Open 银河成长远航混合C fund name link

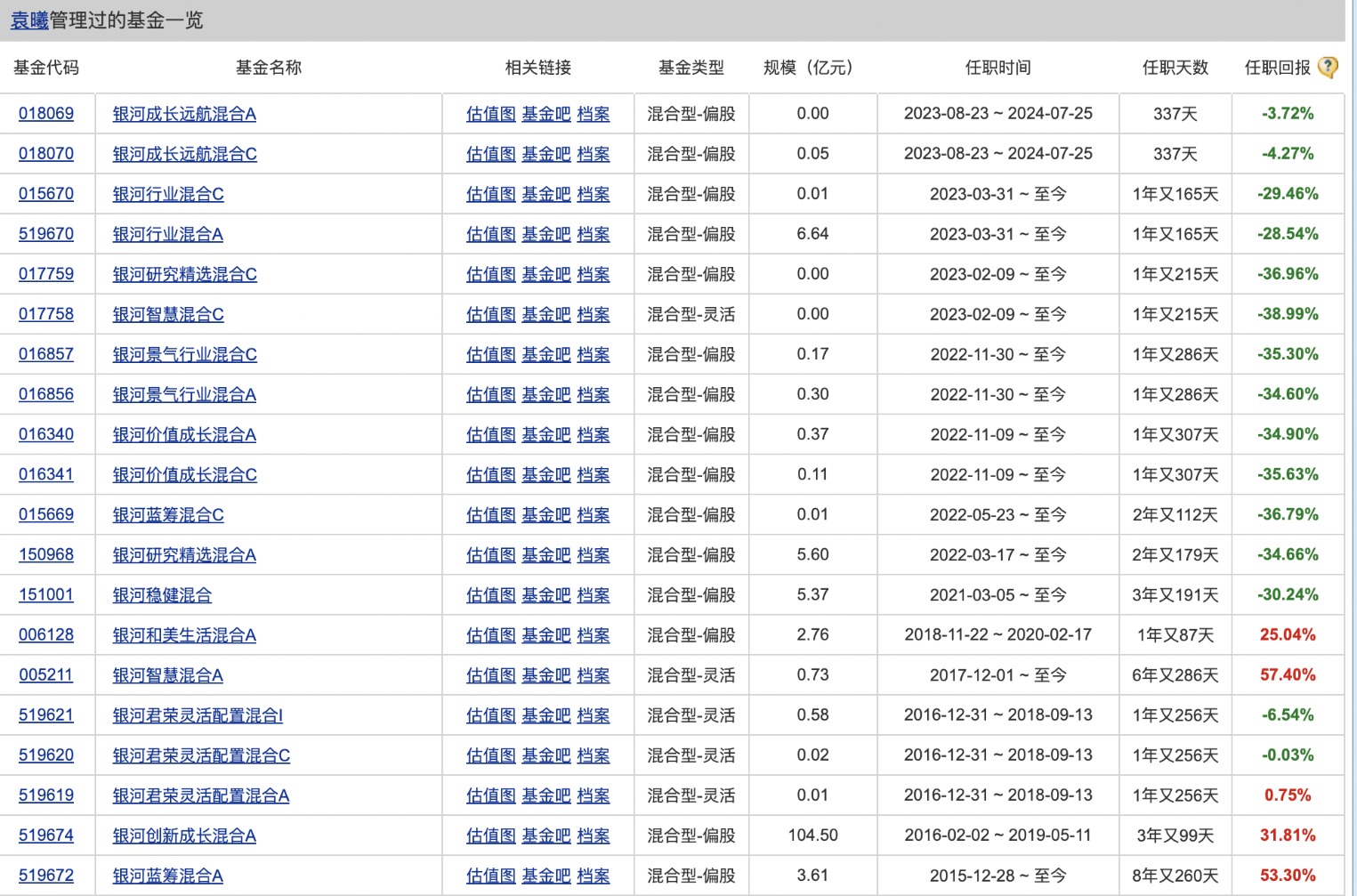coord(184,154)
